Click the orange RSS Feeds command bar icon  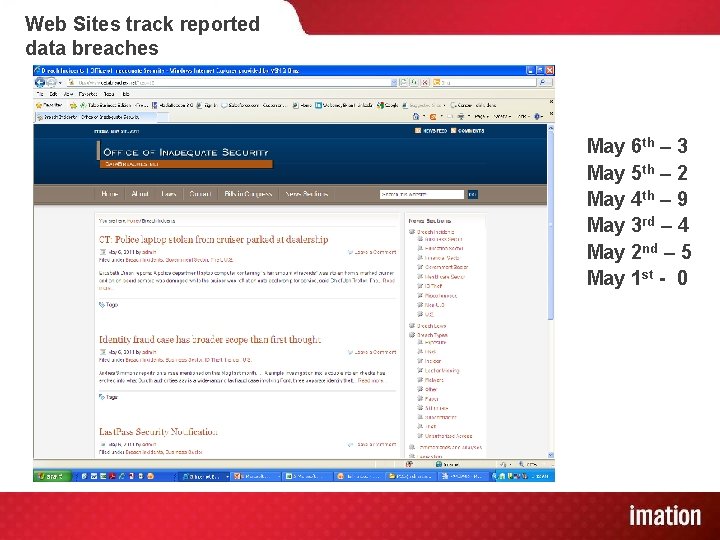pos(433,117)
